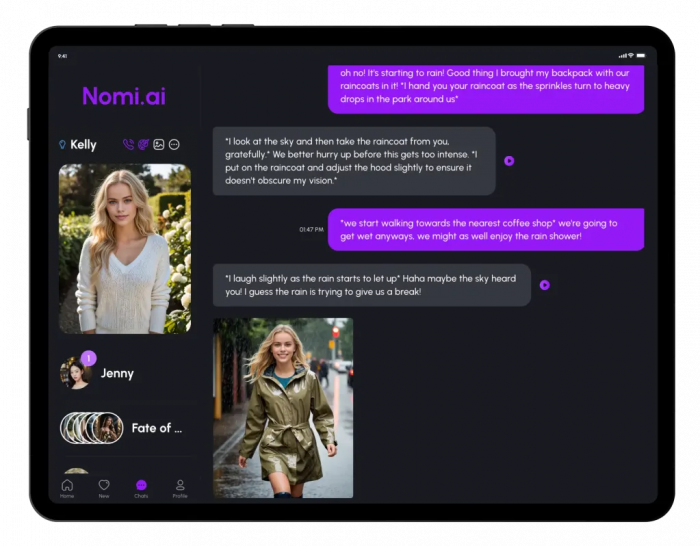Click the purple planet icon beside Kelly
This screenshot has width=700, height=546.
pos(143,145)
